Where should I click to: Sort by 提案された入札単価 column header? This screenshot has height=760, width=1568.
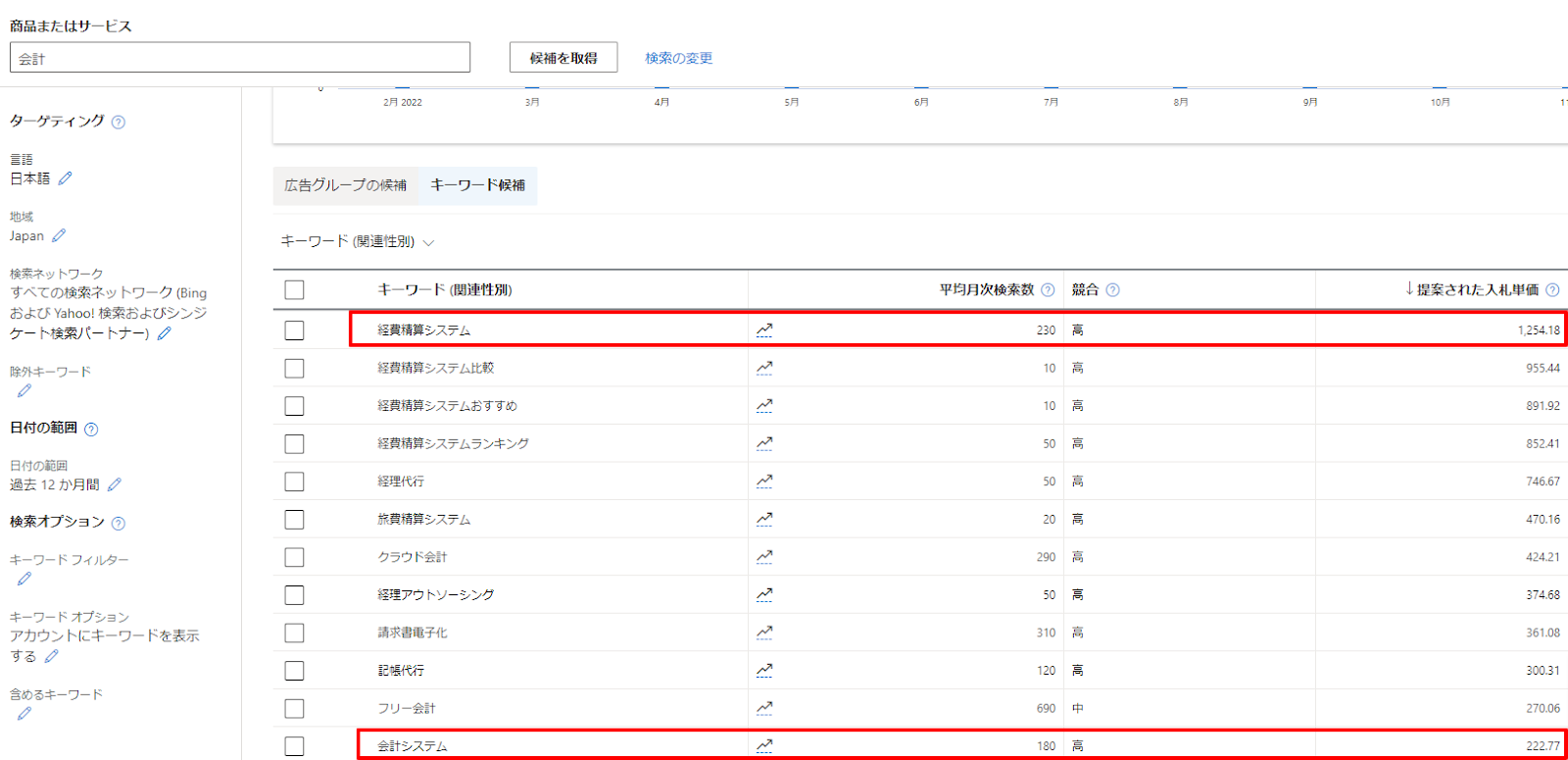click(1476, 290)
